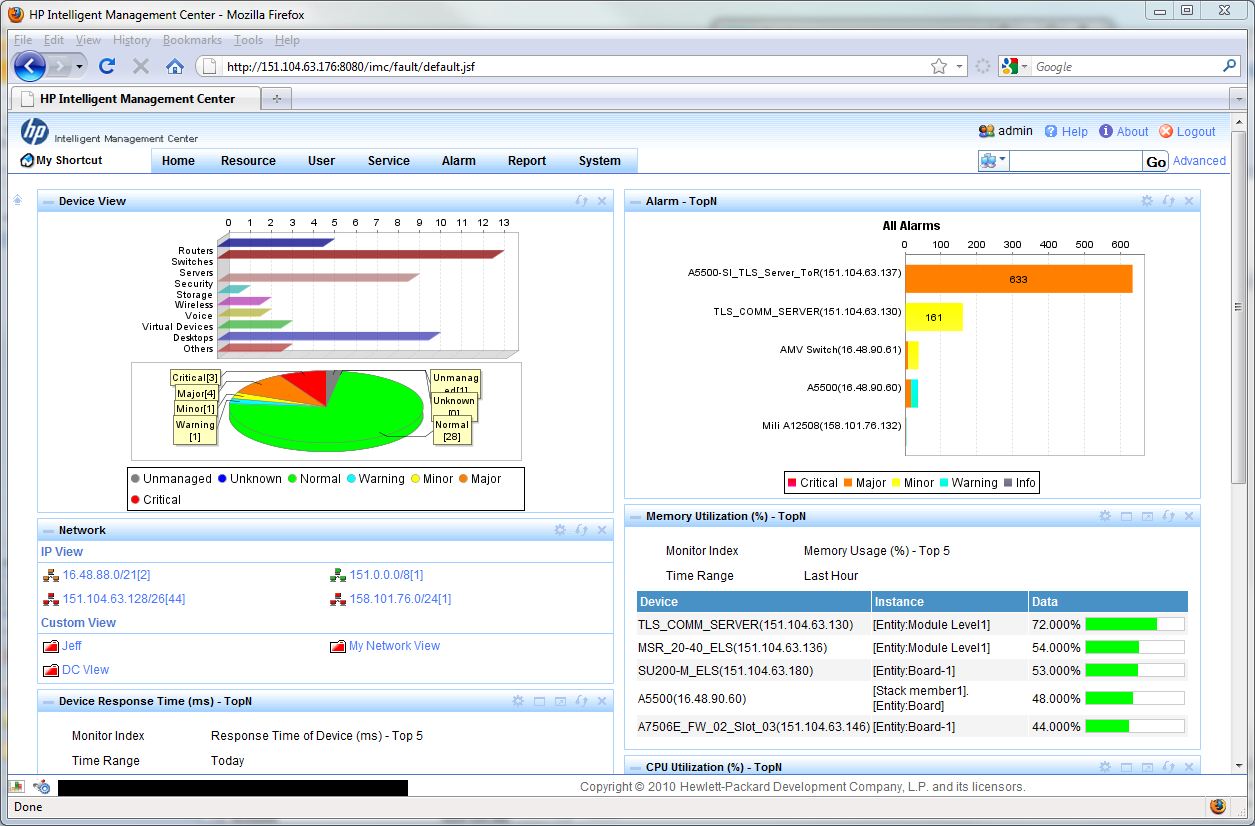The height and width of the screenshot is (826, 1255).
Task: Open Memory Utilization settings gear
Action: tap(1105, 516)
